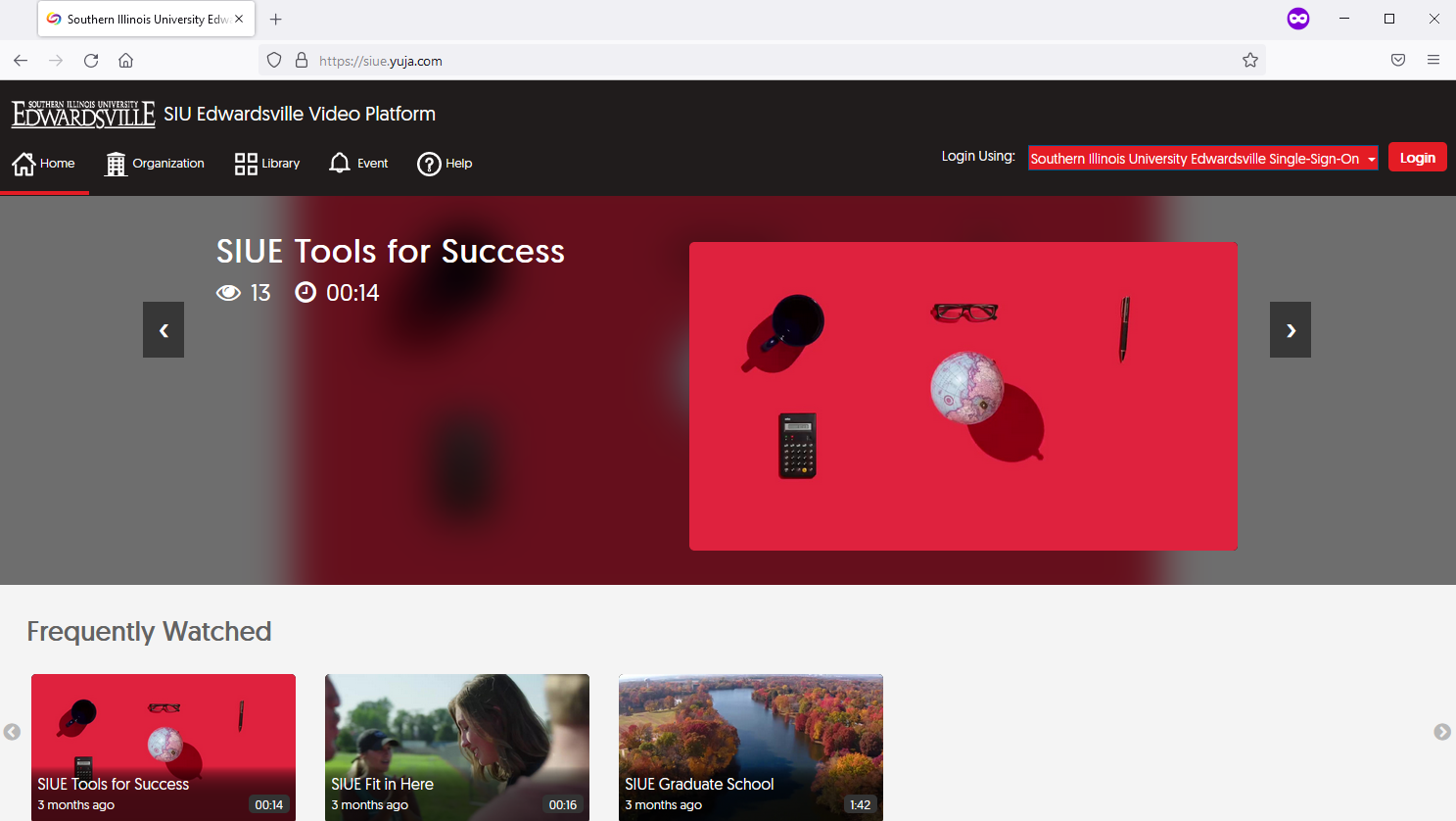This screenshot has width=1456, height=821.
Task: Expand the Login Using single-sign-on dropdown
Action: pos(1202,159)
